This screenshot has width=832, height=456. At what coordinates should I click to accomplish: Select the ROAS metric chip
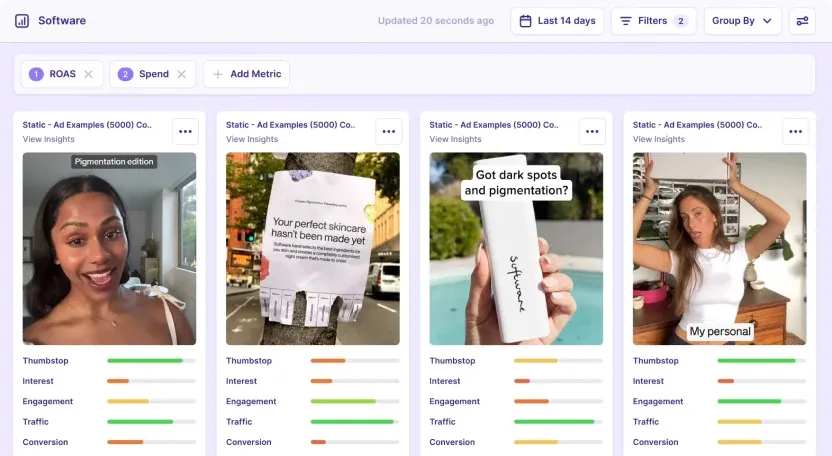tap(54, 74)
